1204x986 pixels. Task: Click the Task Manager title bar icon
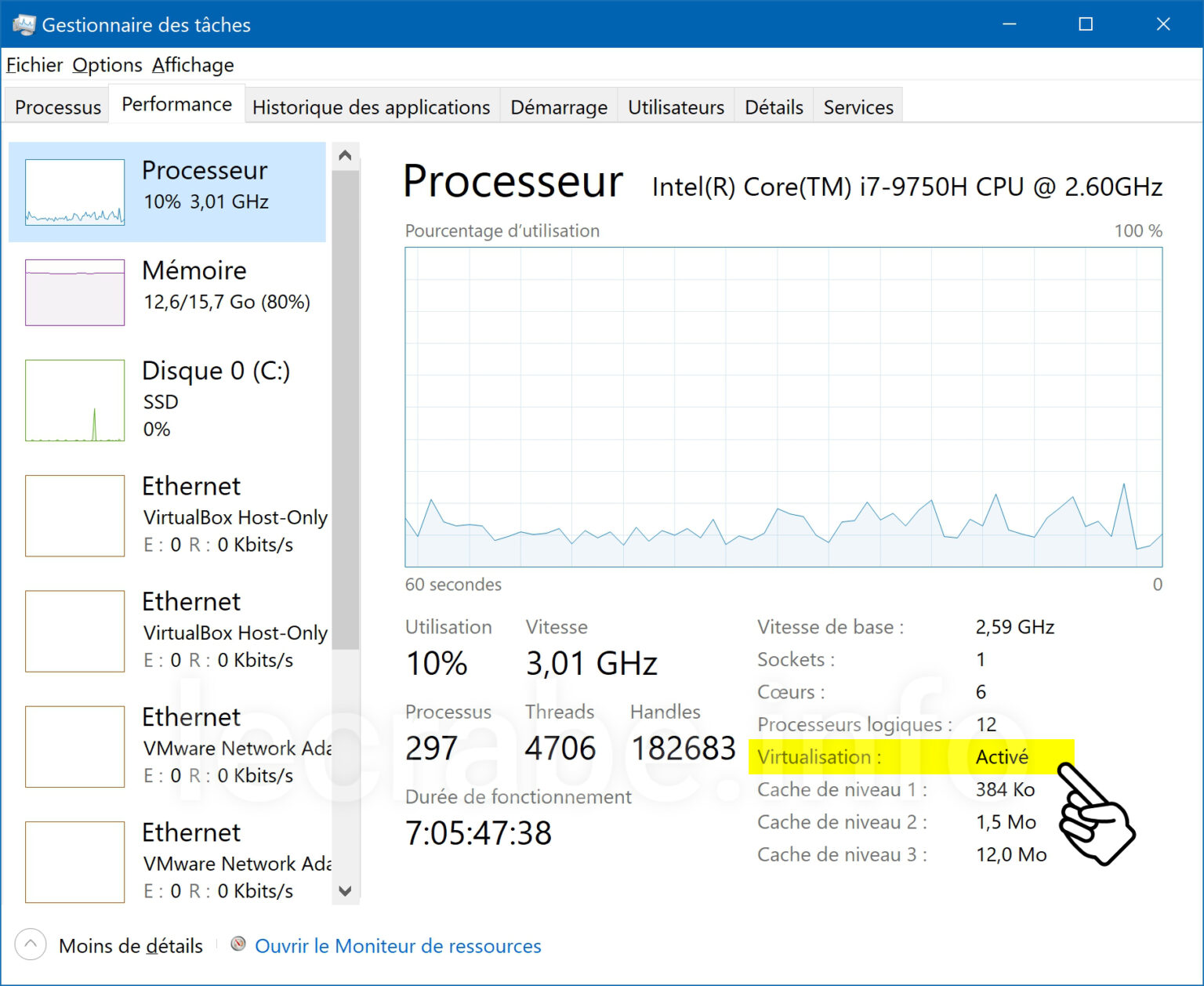[24, 25]
